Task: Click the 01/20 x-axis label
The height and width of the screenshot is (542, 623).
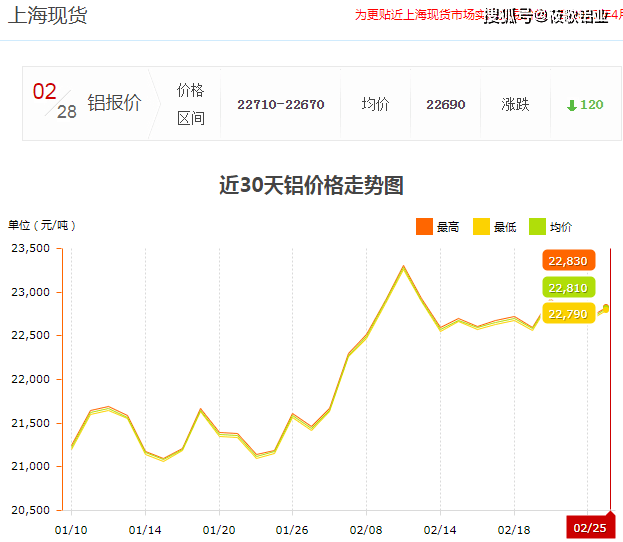Action: pyautogui.click(x=219, y=530)
